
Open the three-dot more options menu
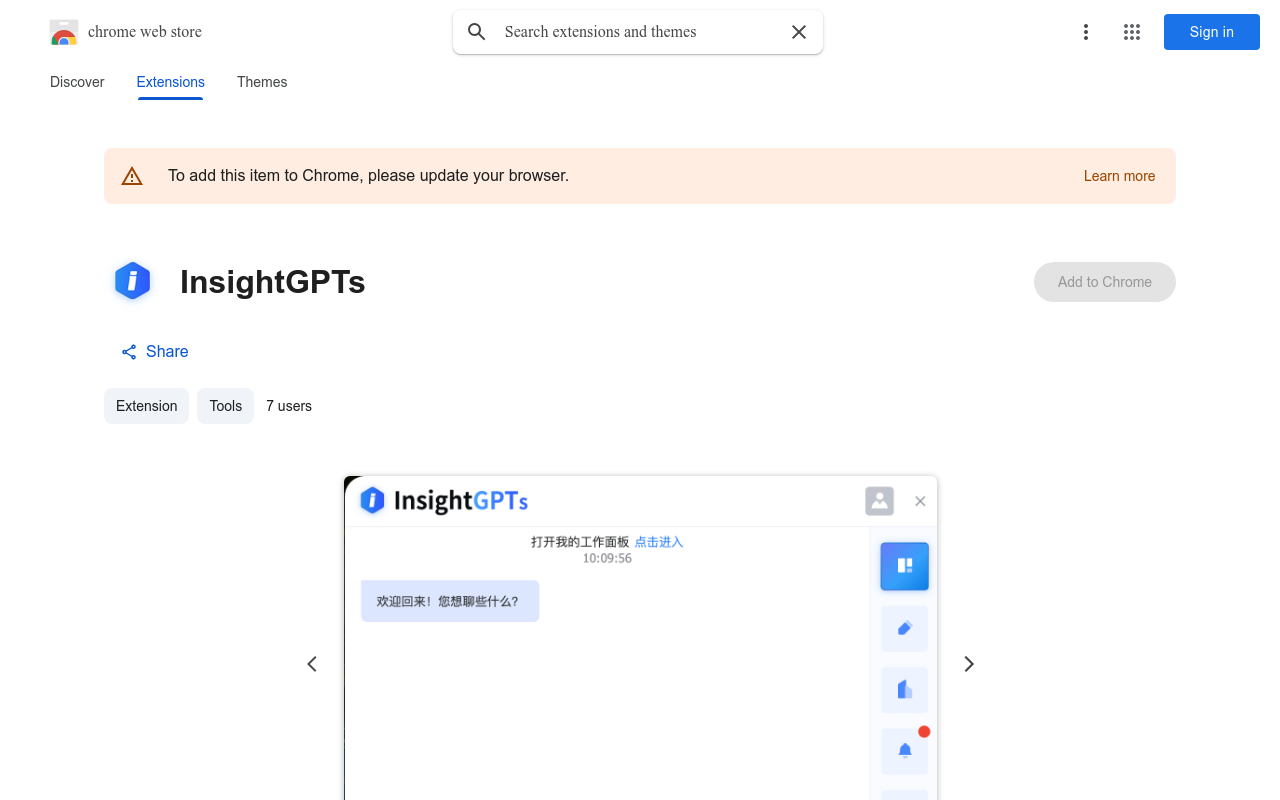[1086, 32]
